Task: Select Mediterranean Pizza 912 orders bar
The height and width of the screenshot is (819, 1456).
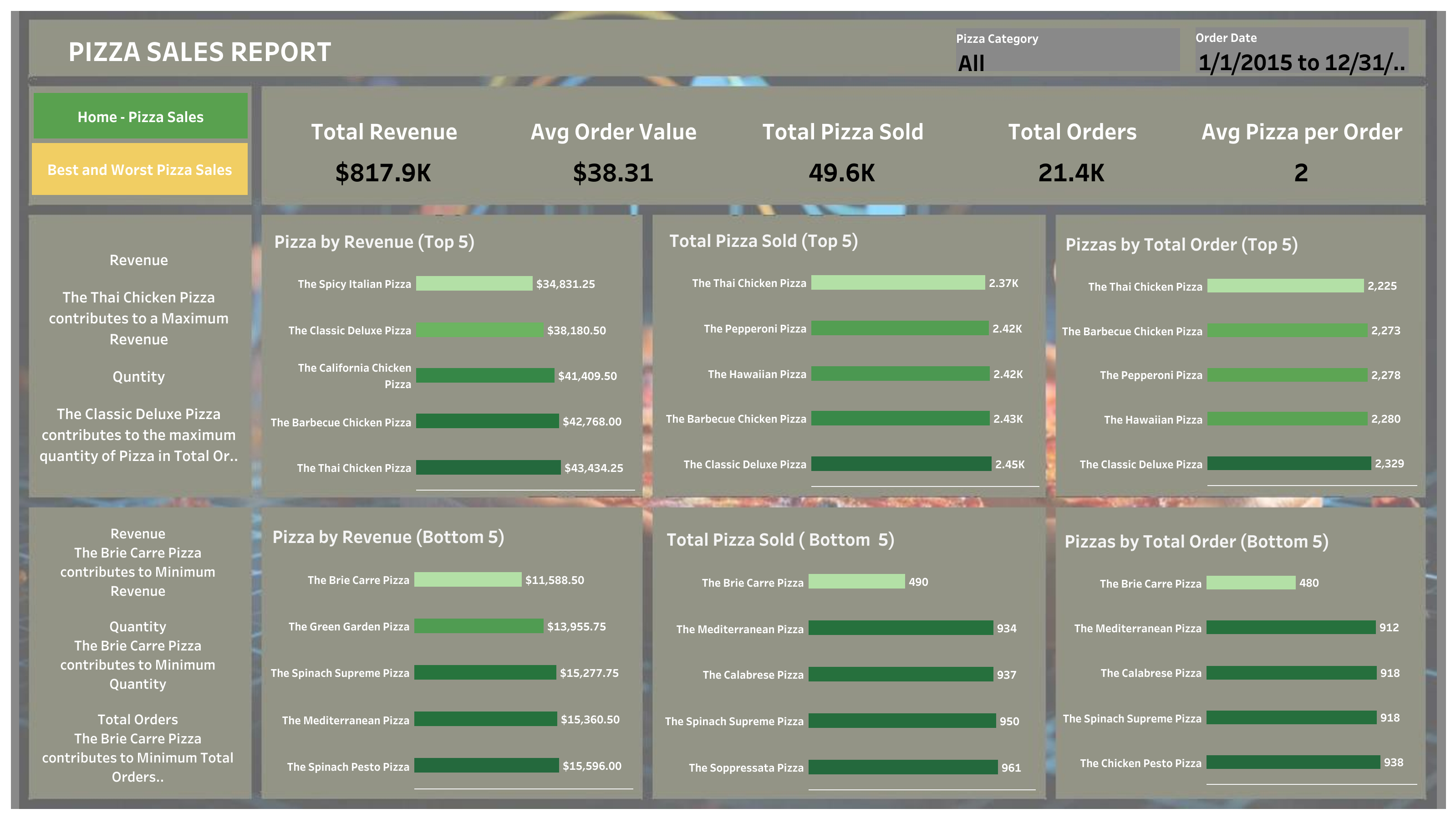Action: tap(1291, 627)
